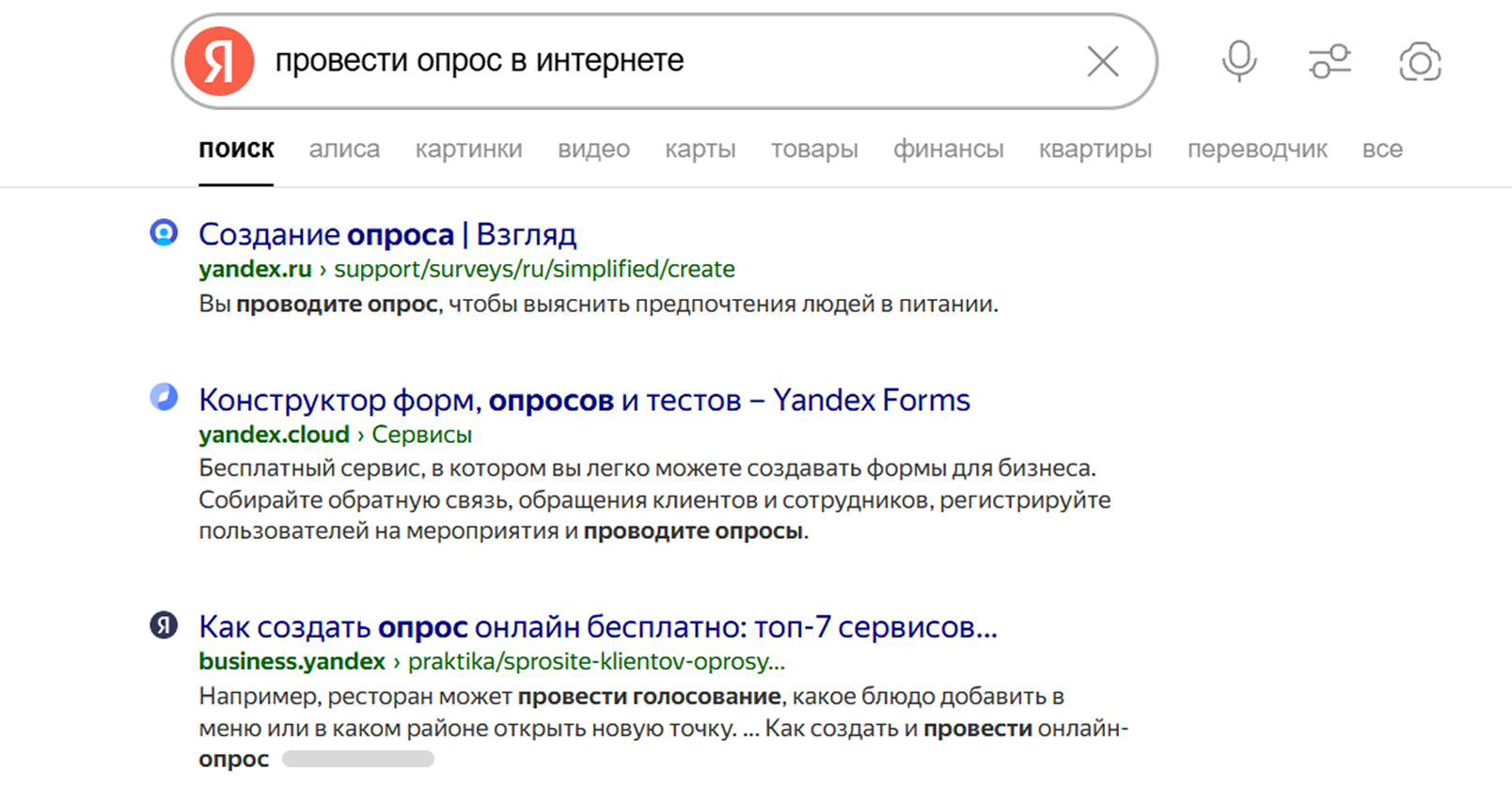This screenshot has height=803, width=1512.
Task: Switch to the 'картинки' tab
Action: tap(468, 149)
